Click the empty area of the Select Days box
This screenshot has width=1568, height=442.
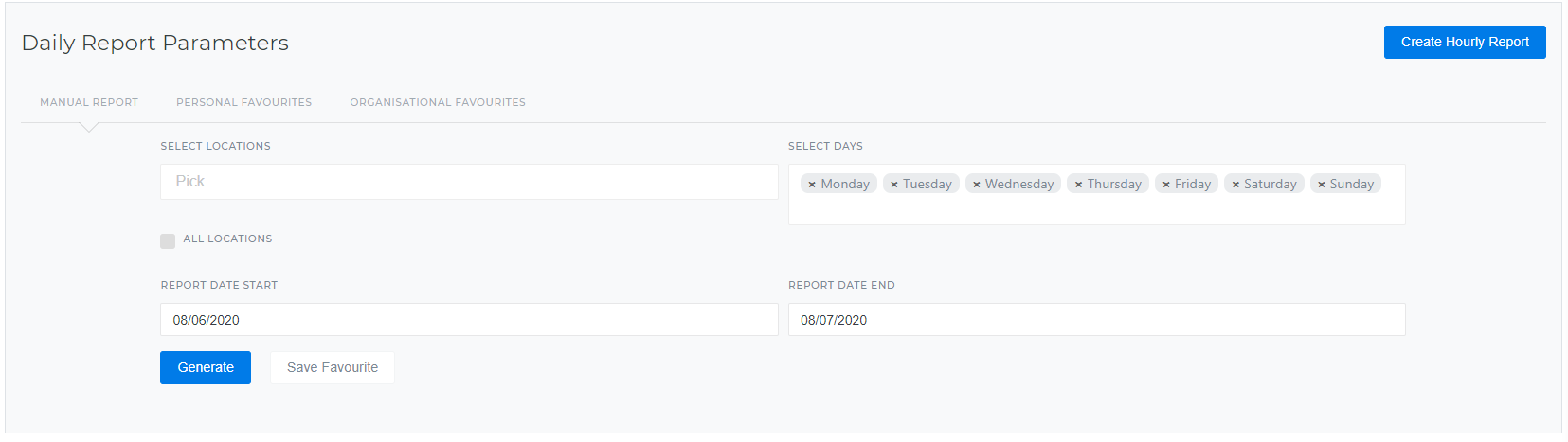tap(1096, 210)
